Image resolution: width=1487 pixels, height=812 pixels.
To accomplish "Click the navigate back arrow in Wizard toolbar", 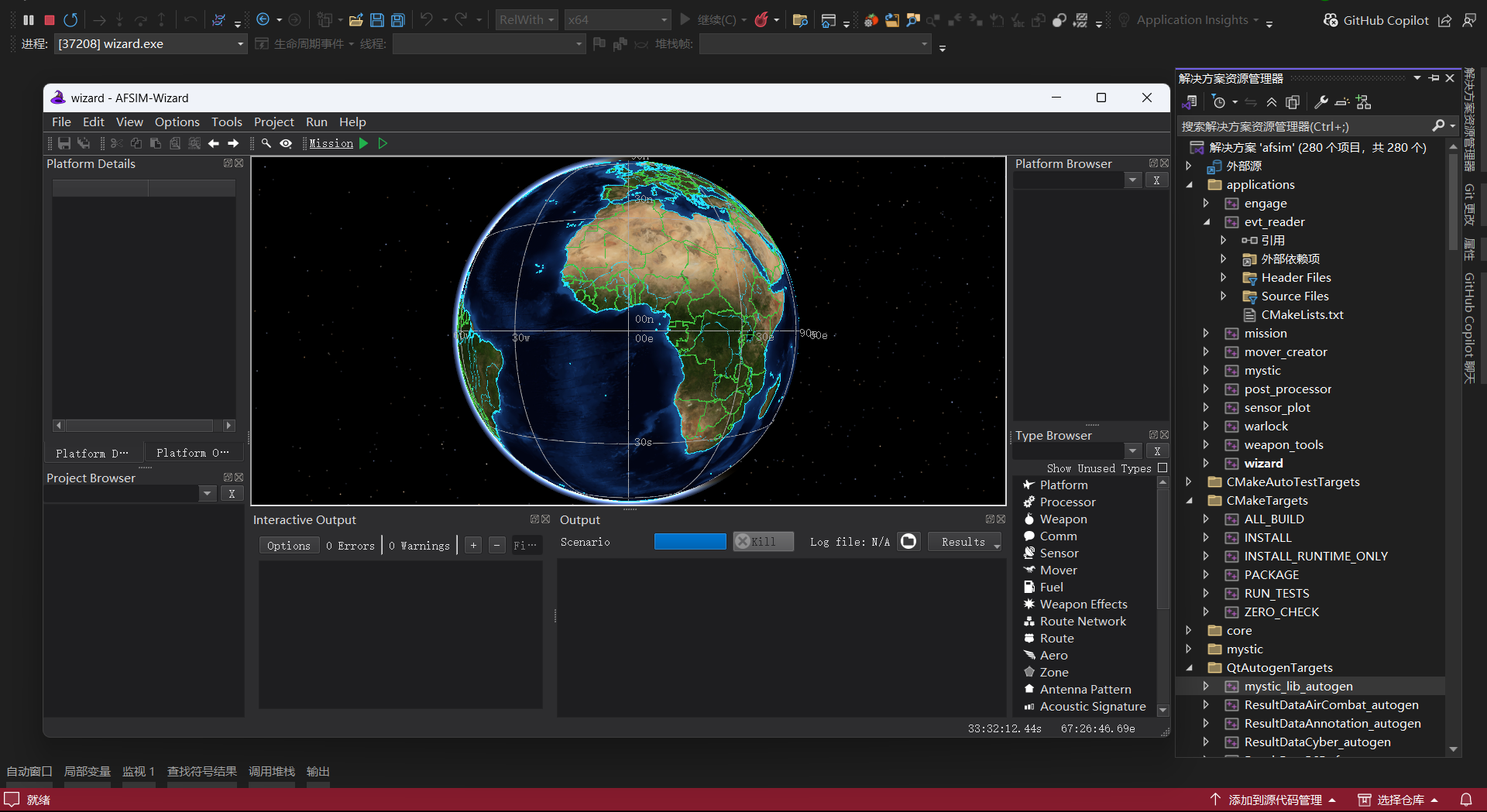I will click(214, 143).
